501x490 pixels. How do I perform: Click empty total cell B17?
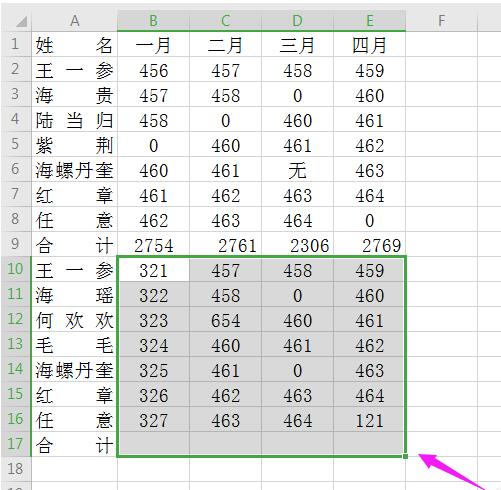click(153, 445)
